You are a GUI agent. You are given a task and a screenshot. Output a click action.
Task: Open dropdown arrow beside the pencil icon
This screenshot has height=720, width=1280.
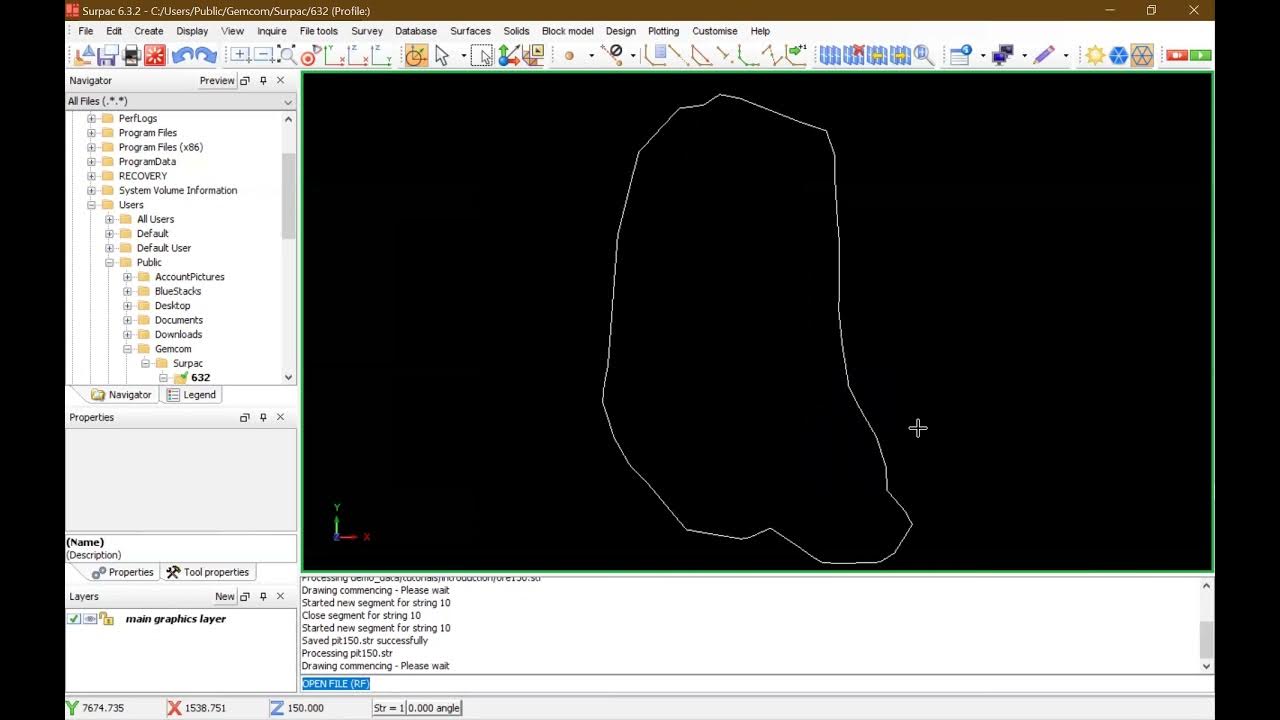[x=1065, y=56]
